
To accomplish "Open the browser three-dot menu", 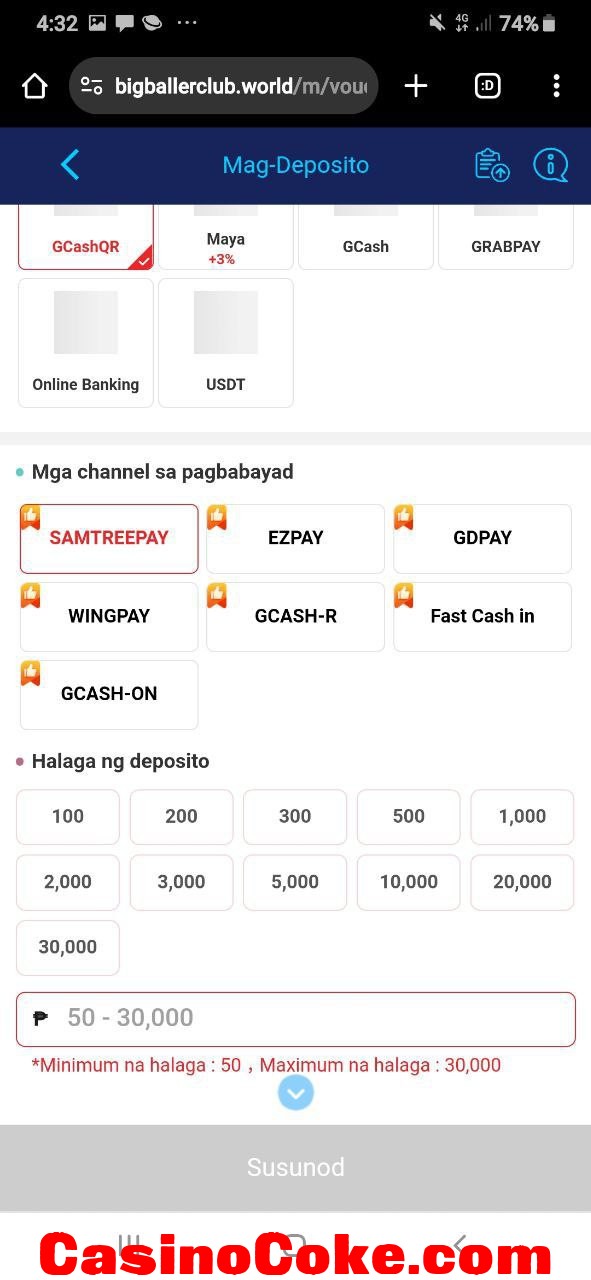I will [556, 87].
